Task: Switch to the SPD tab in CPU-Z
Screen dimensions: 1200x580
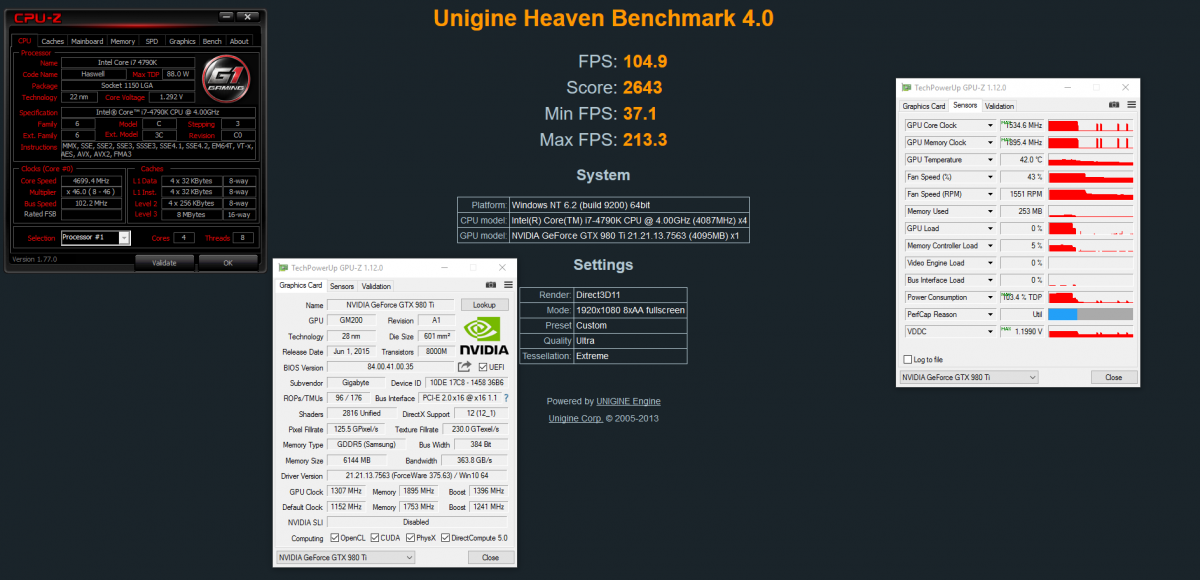Action: (152, 41)
